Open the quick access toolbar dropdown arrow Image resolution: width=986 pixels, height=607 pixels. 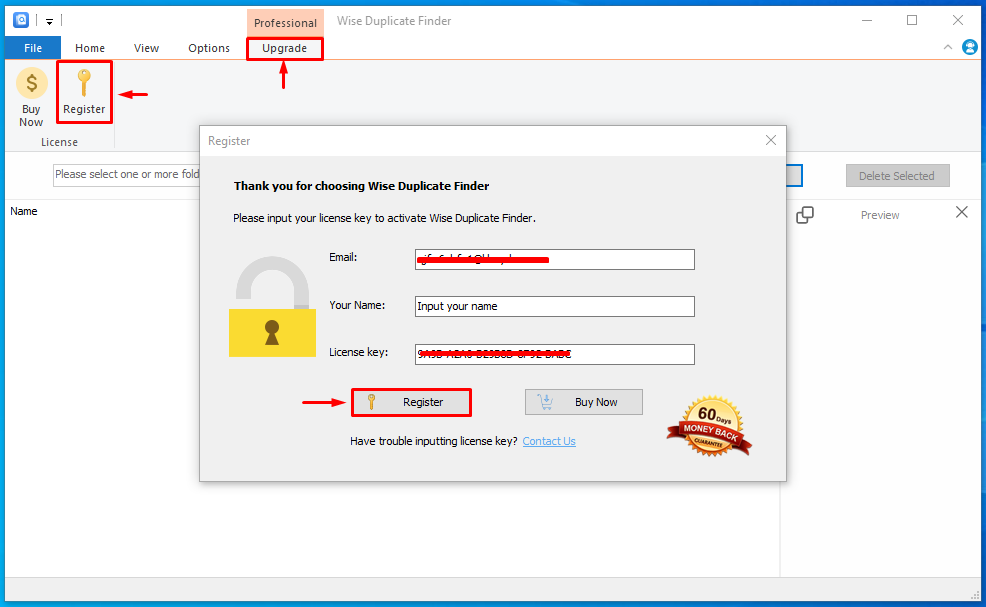(x=49, y=21)
